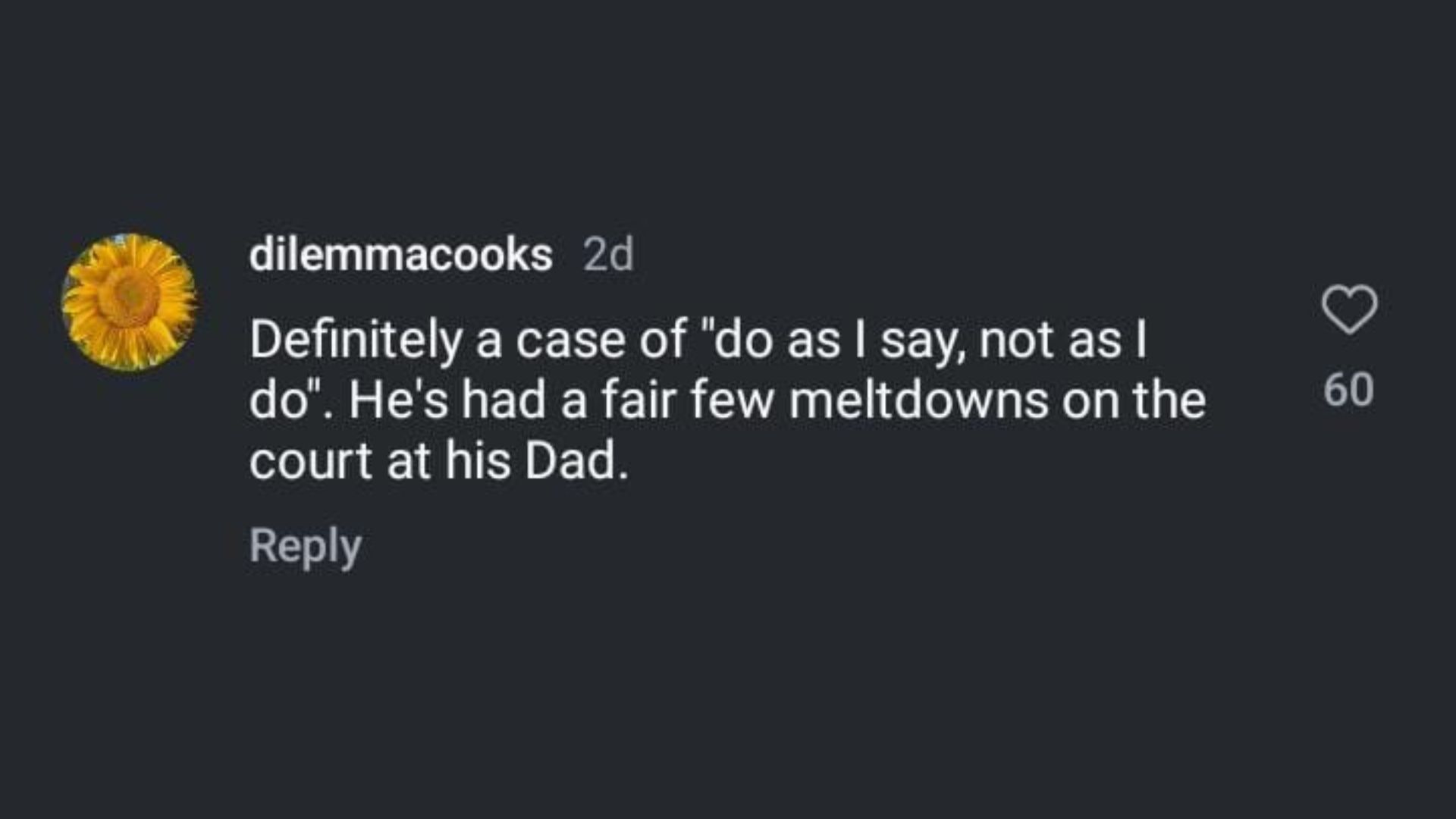Hit Reply below "court at his Dad"

[x=305, y=545]
